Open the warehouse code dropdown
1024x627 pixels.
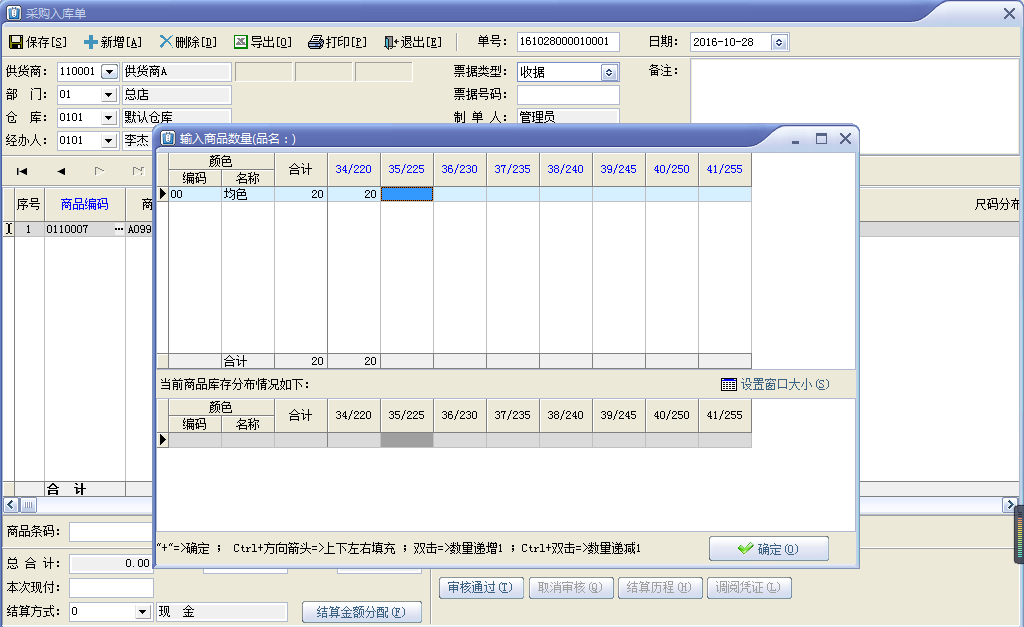click(x=109, y=118)
